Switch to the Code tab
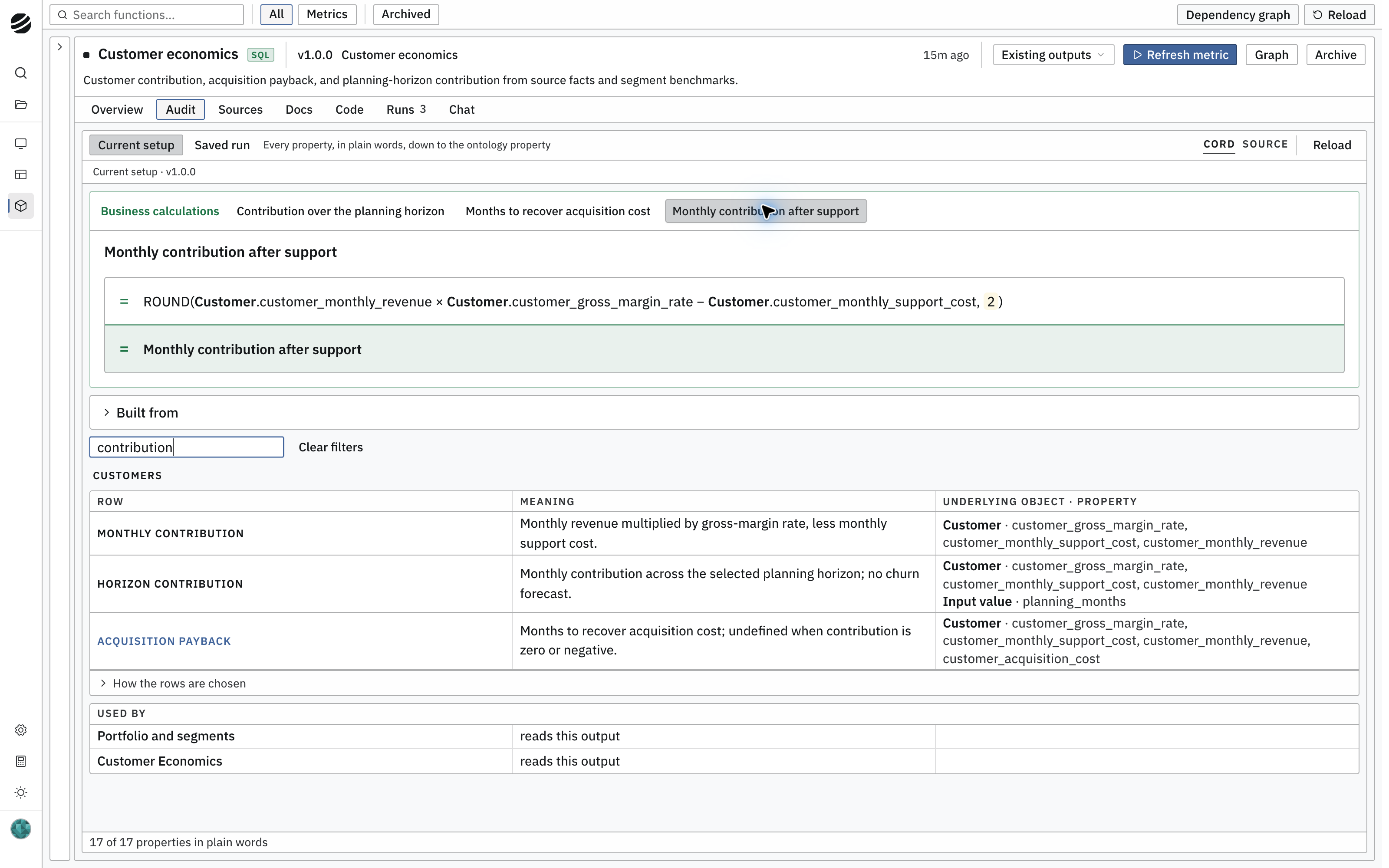Viewport: 1389px width, 868px height. pyautogui.click(x=349, y=110)
